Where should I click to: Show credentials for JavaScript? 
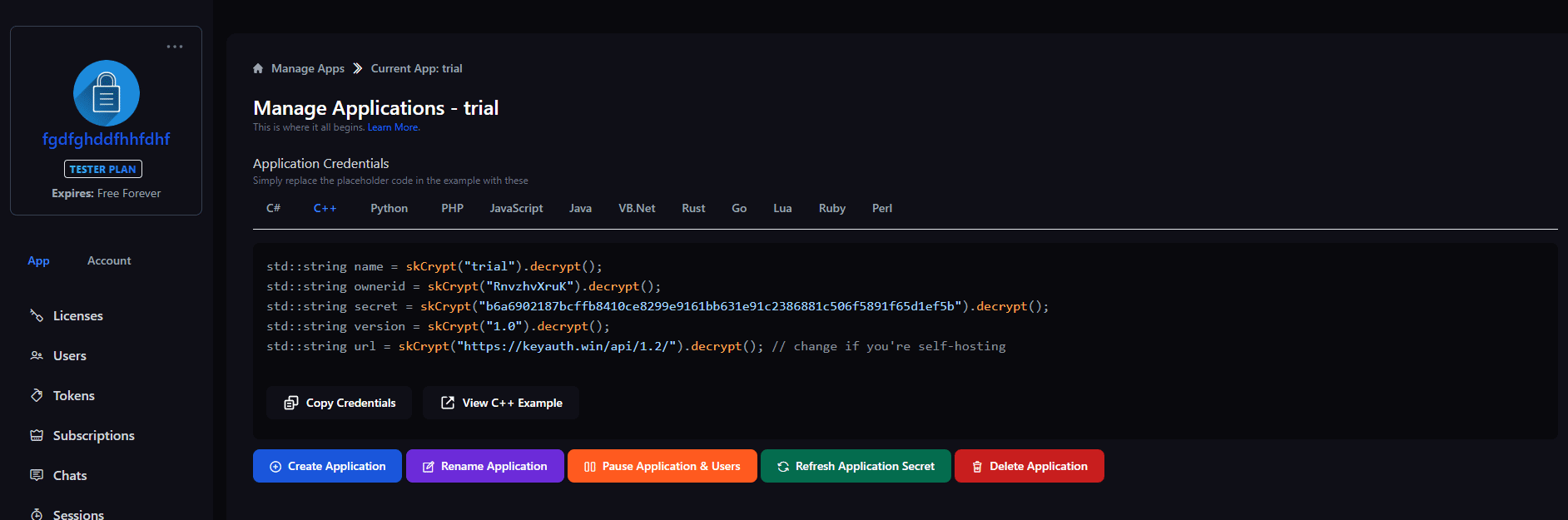pyautogui.click(x=516, y=208)
